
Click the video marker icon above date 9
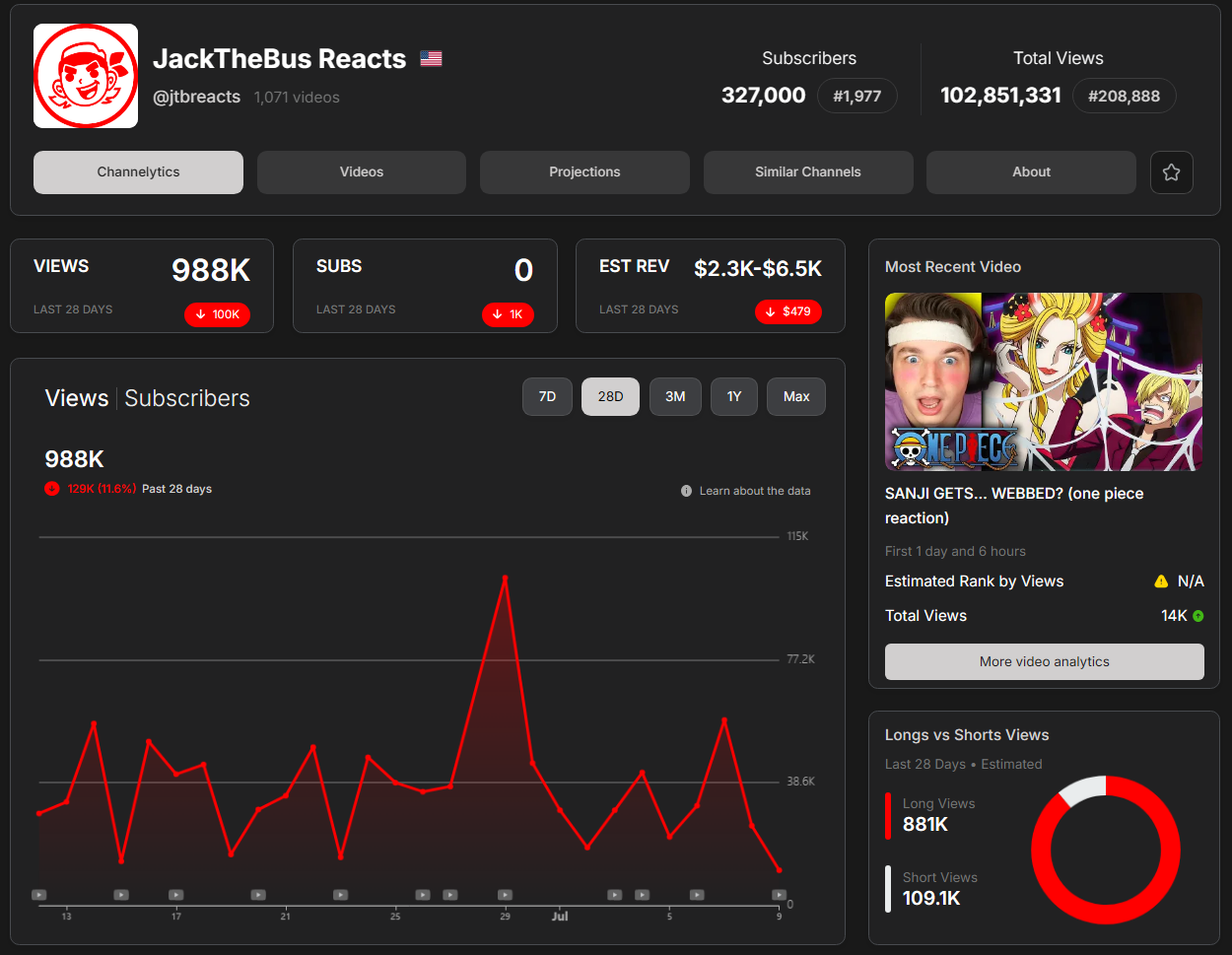pos(779,895)
